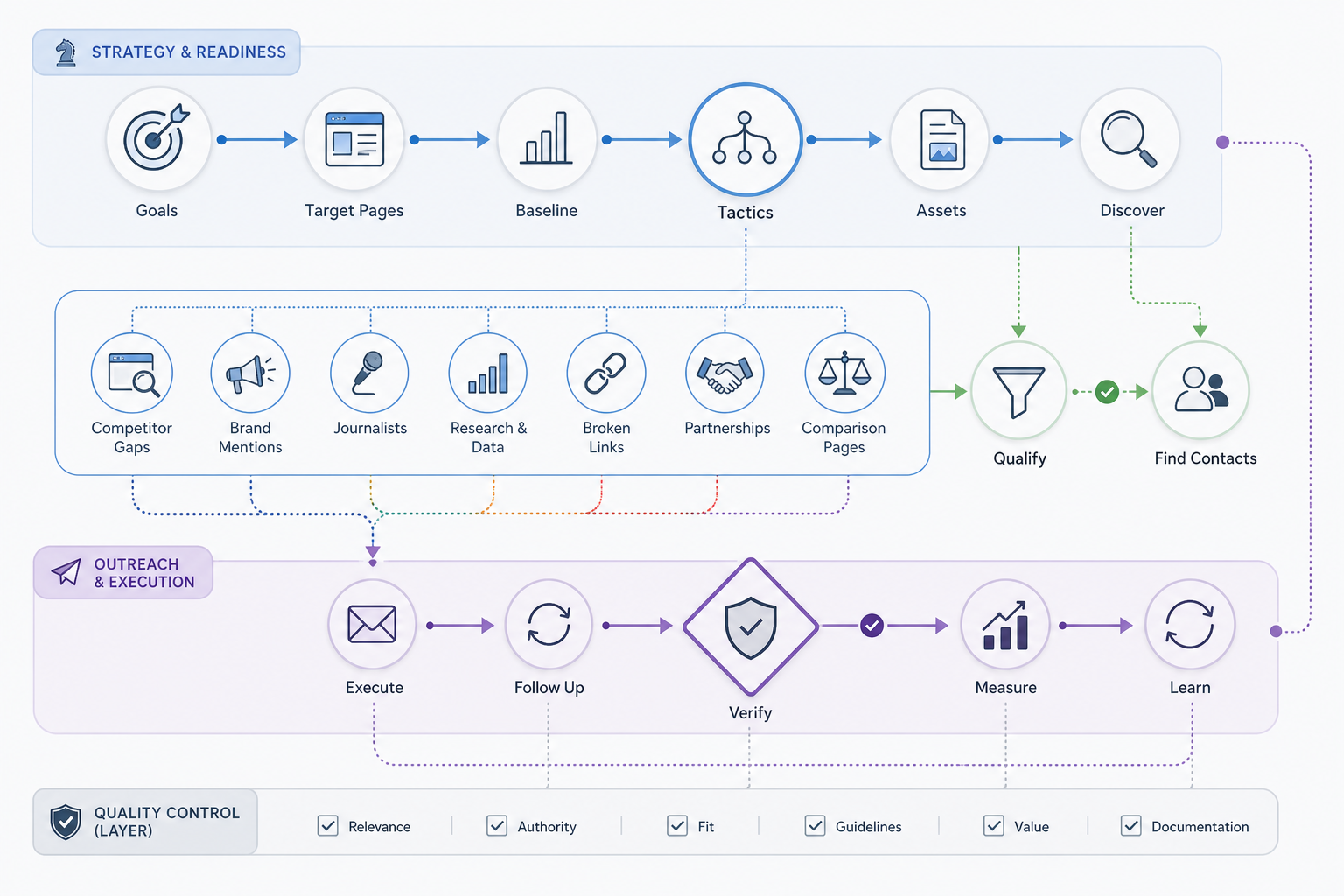The height and width of the screenshot is (896, 1344).
Task: Click the "Measure" label text
Action: tap(1006, 688)
